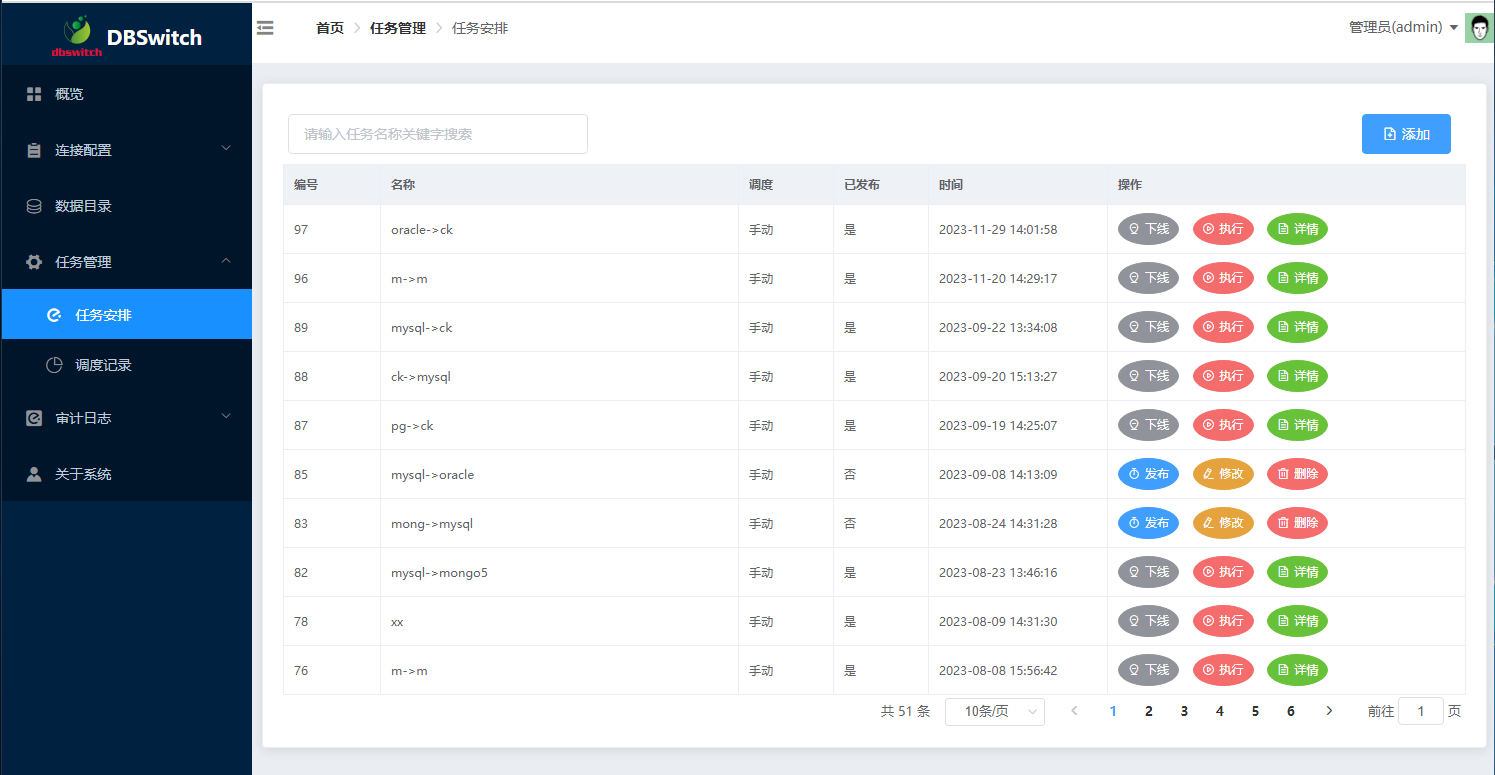This screenshot has width=1495, height=775.
Task: Open the 概览 overview grid icon
Action: 34,94
